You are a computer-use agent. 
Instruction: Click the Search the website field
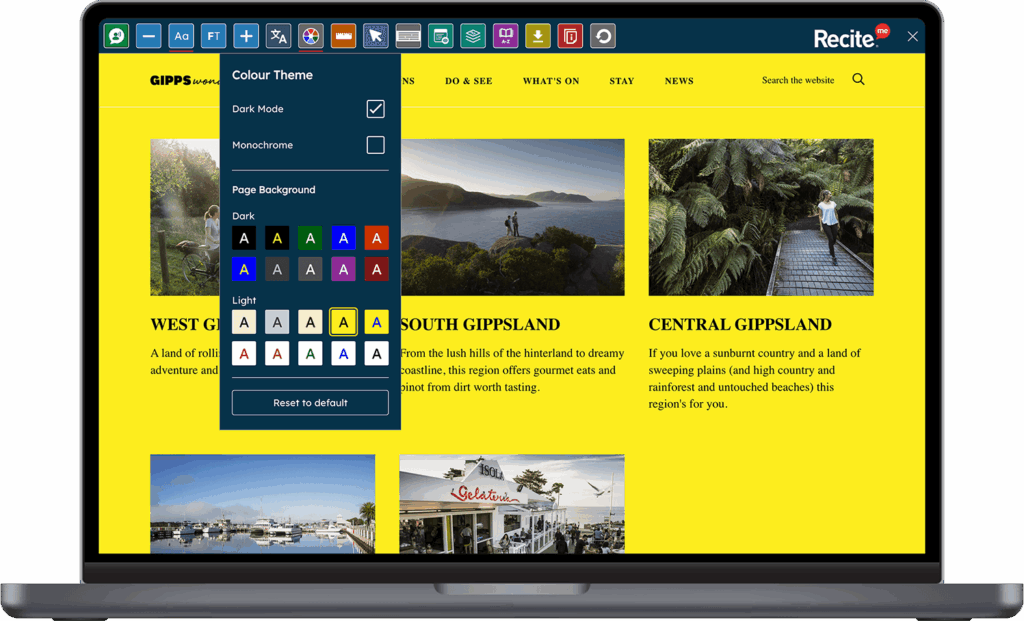tap(798, 79)
